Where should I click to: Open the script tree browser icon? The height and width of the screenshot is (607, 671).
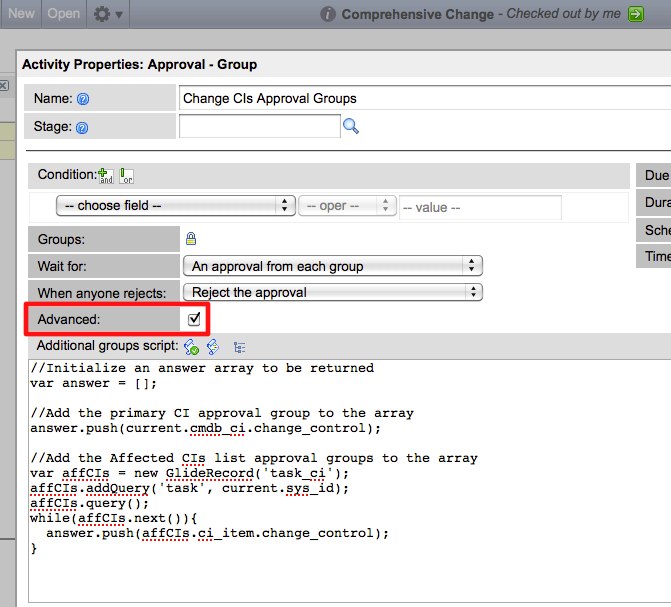tap(239, 347)
